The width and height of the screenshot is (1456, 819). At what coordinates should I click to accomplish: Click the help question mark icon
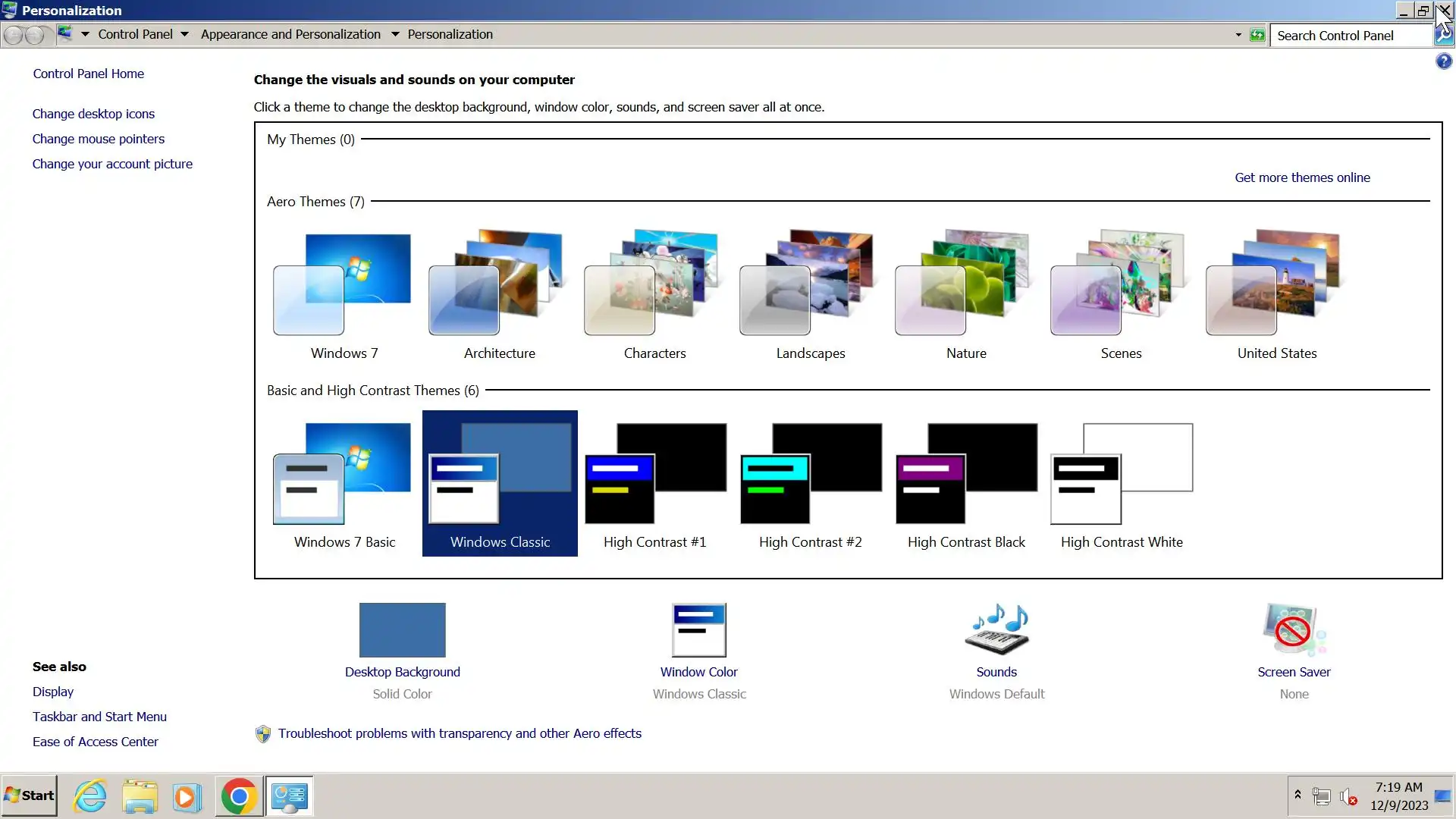pyautogui.click(x=1443, y=61)
